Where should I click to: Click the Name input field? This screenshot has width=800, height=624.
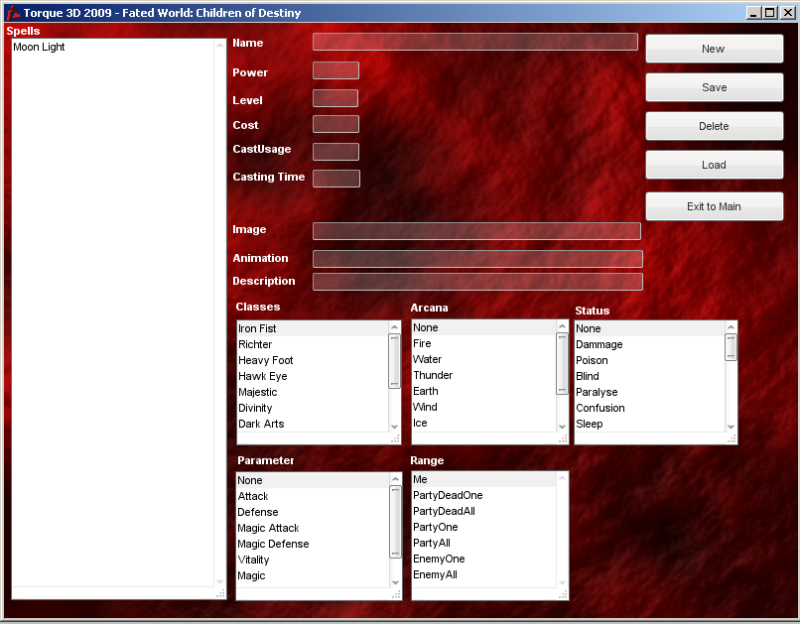[474, 42]
